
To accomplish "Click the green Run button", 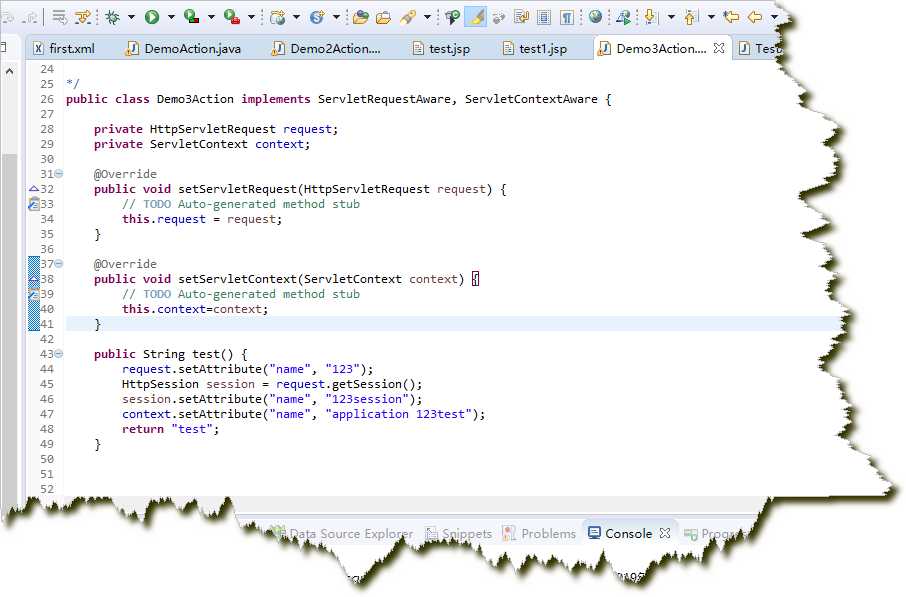I will (152, 17).
